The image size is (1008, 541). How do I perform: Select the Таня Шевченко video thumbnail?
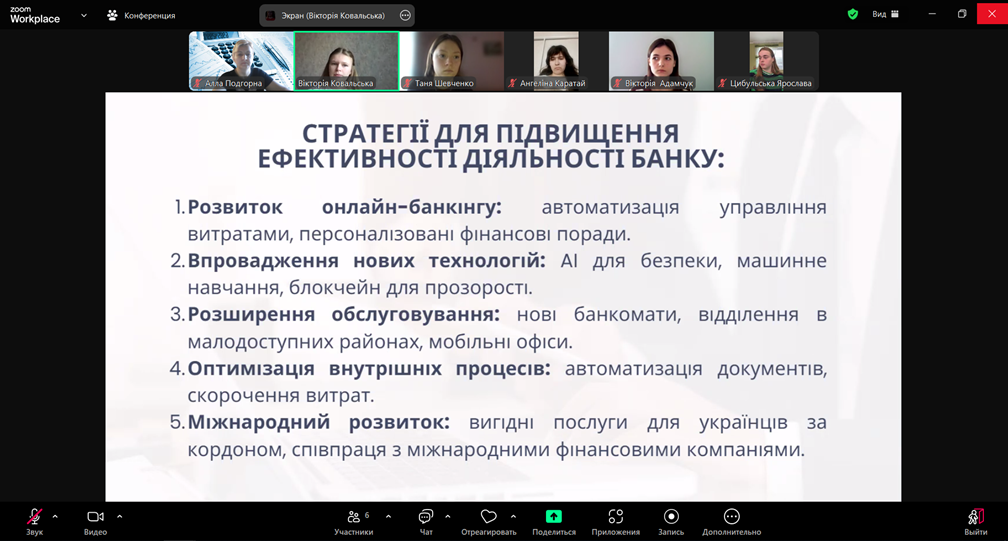point(451,61)
